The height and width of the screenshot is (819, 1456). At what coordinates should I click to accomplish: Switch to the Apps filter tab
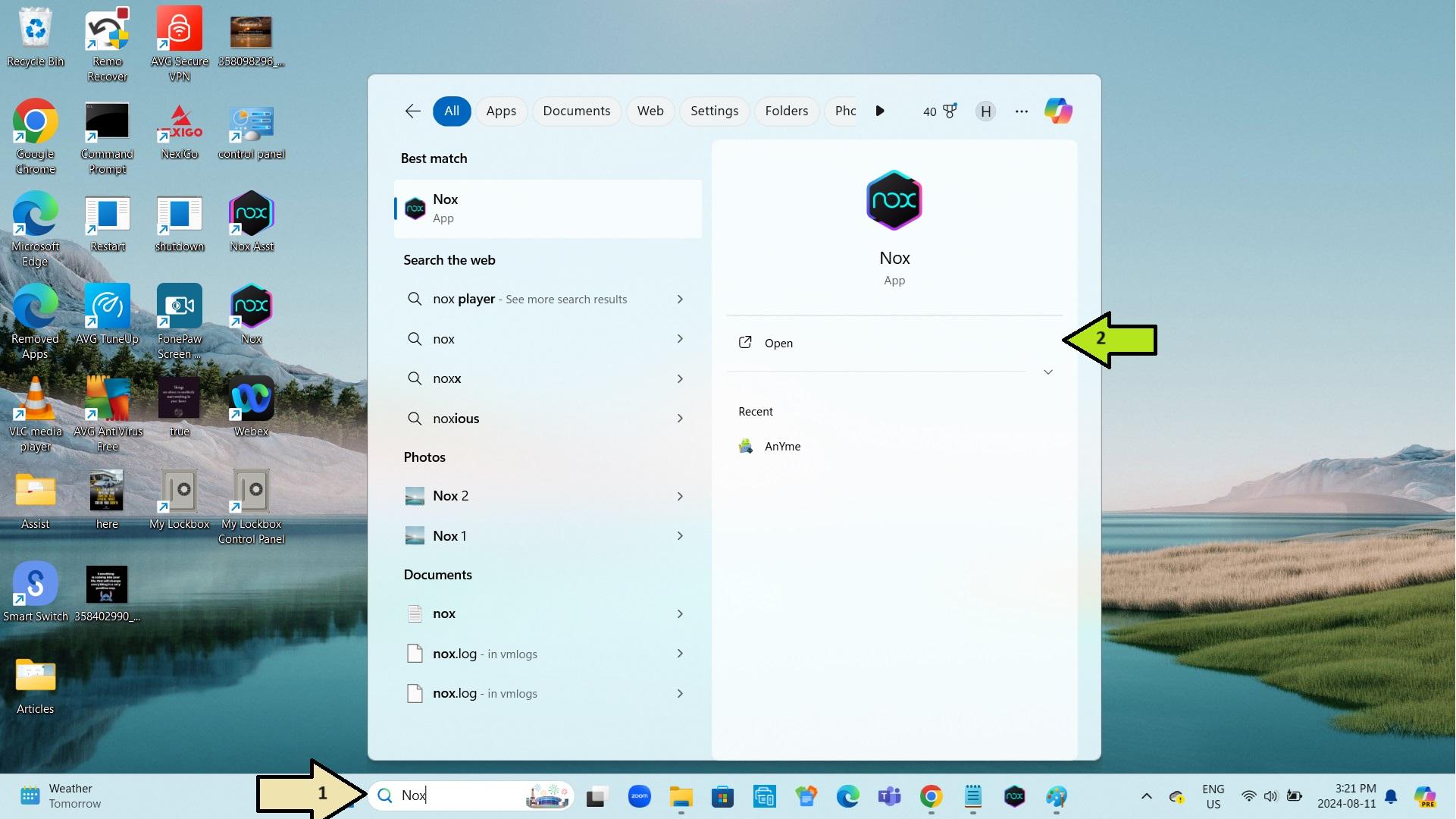501,111
